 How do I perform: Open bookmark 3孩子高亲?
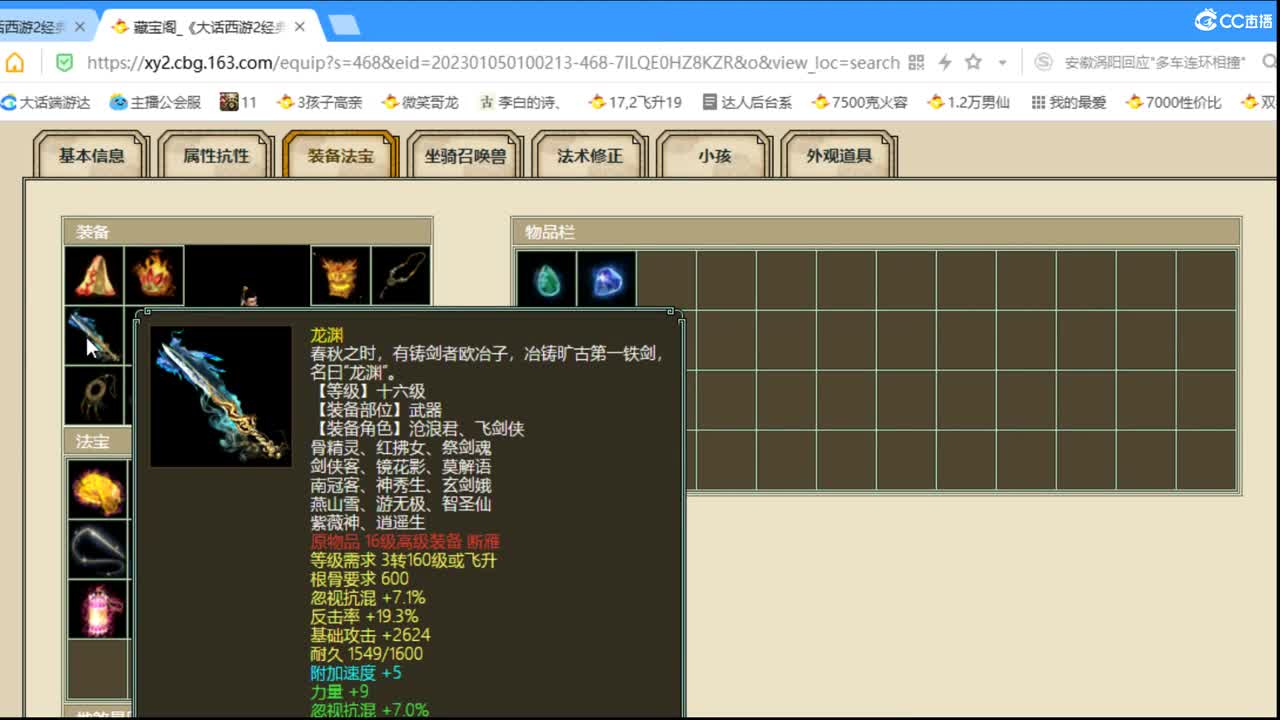pos(320,102)
